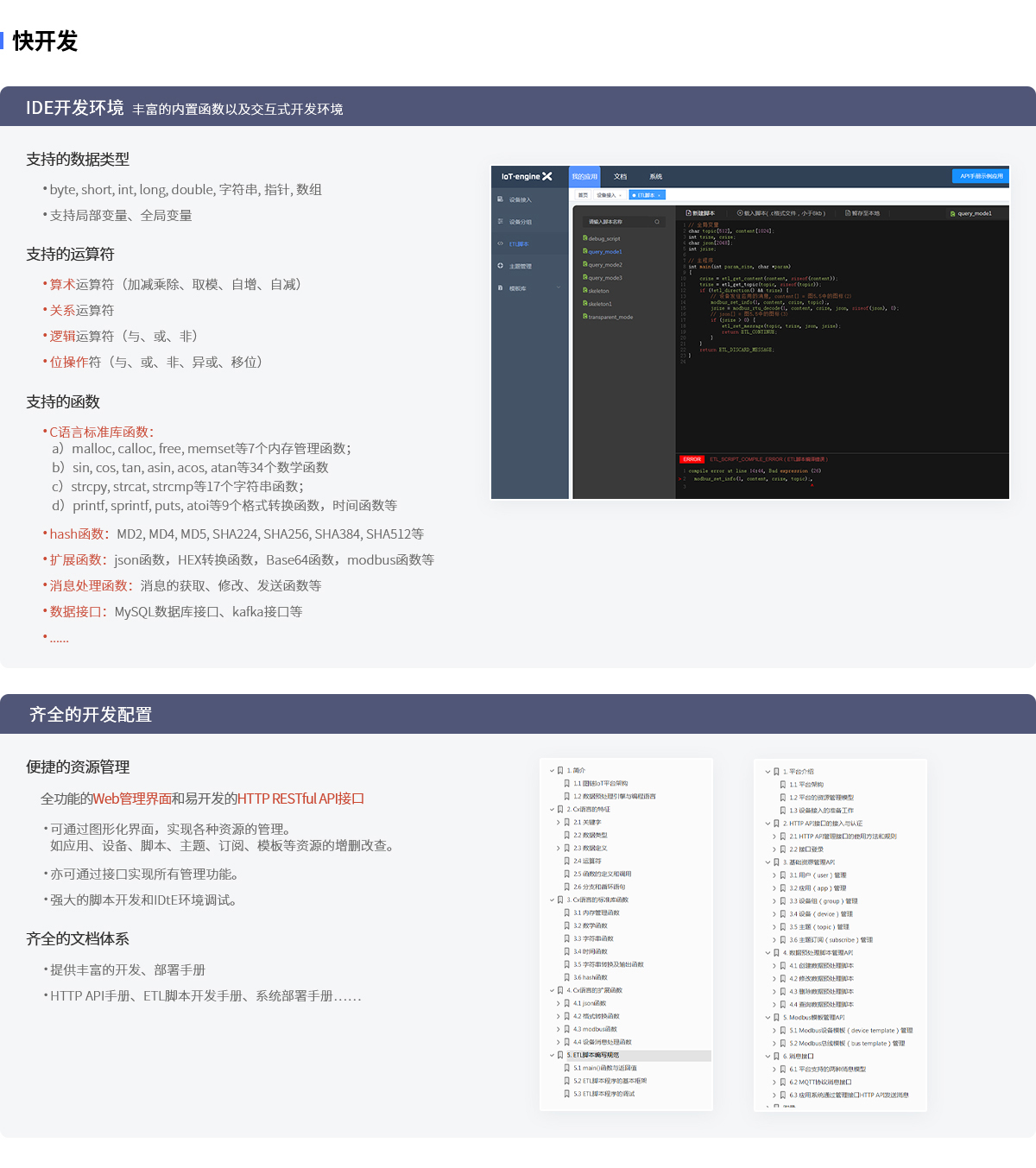This screenshot has height=1168, width=1036.
Task: Click the API手册示例应用 button
Action: coord(980,176)
